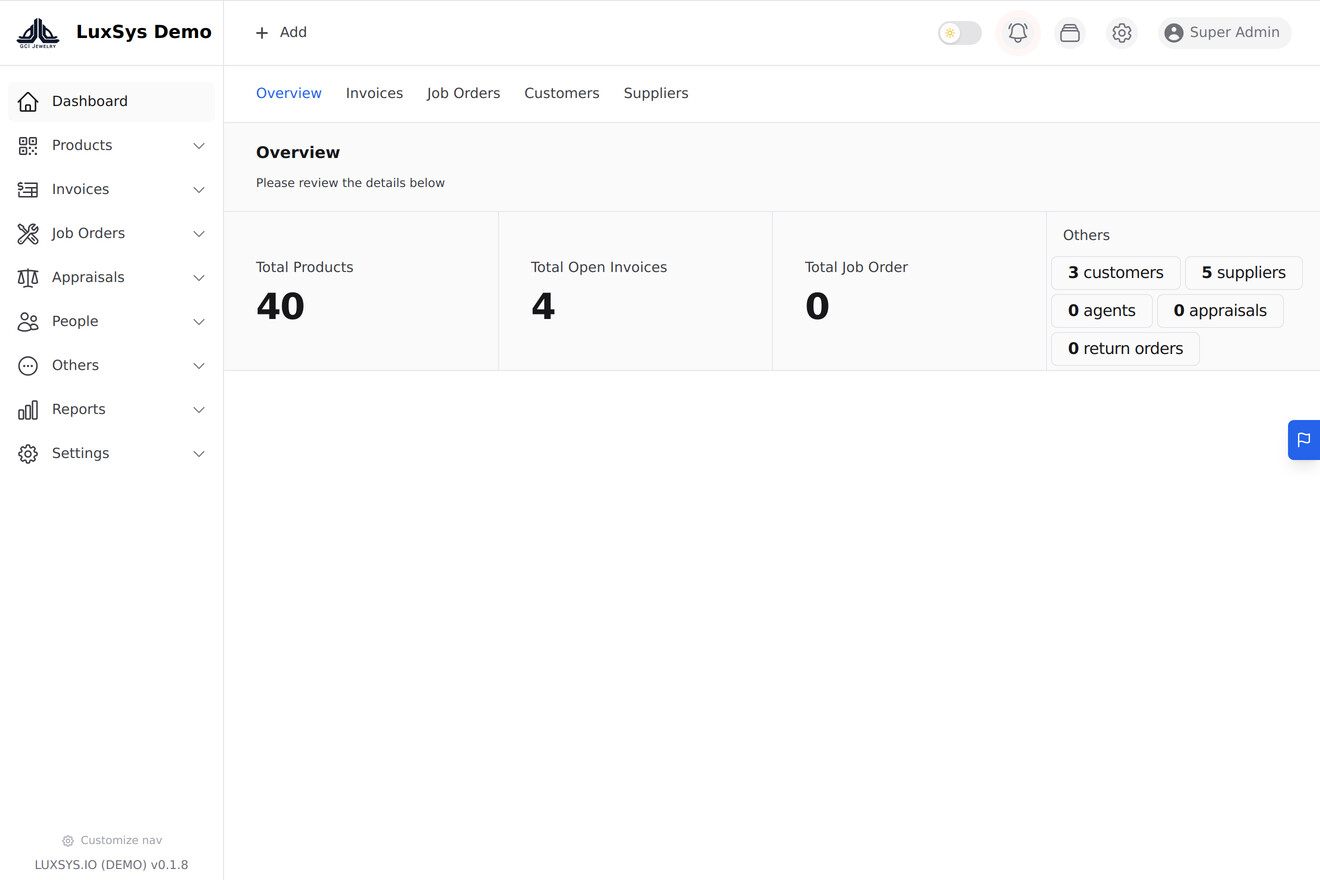Screen dimensions: 1320x880
Task: Open the 5 suppliers chip
Action: tap(1244, 273)
